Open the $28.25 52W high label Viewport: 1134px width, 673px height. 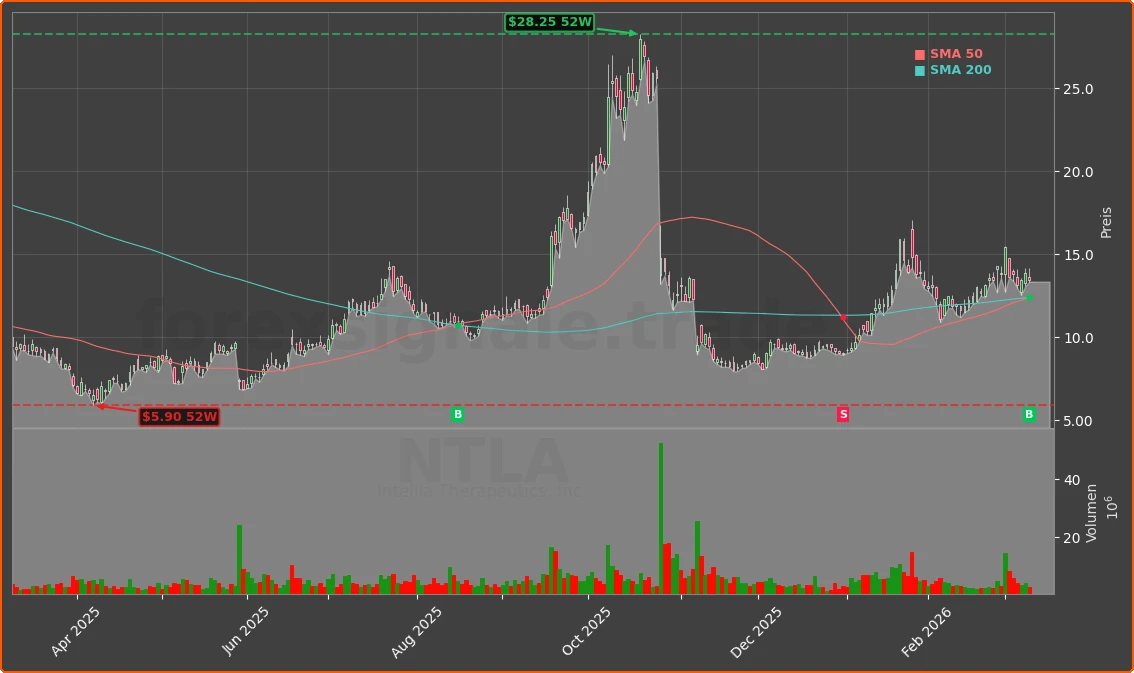pos(550,21)
